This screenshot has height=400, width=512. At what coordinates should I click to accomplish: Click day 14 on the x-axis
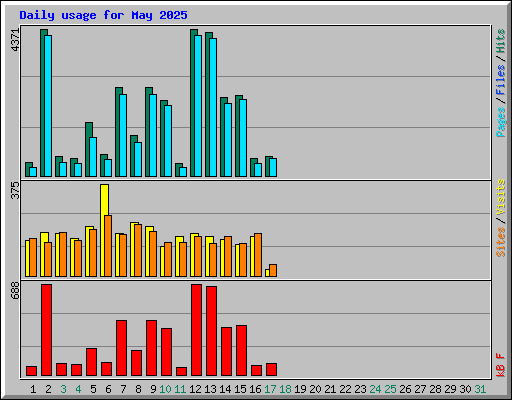coord(225,389)
